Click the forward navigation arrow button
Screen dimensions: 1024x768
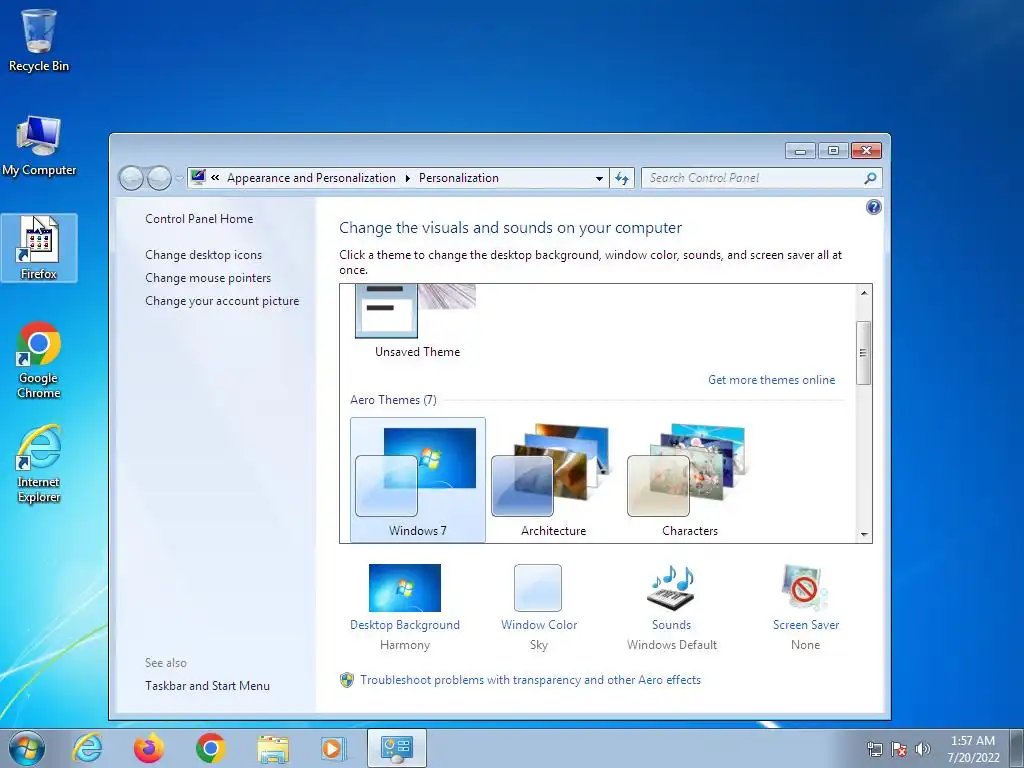pos(159,178)
